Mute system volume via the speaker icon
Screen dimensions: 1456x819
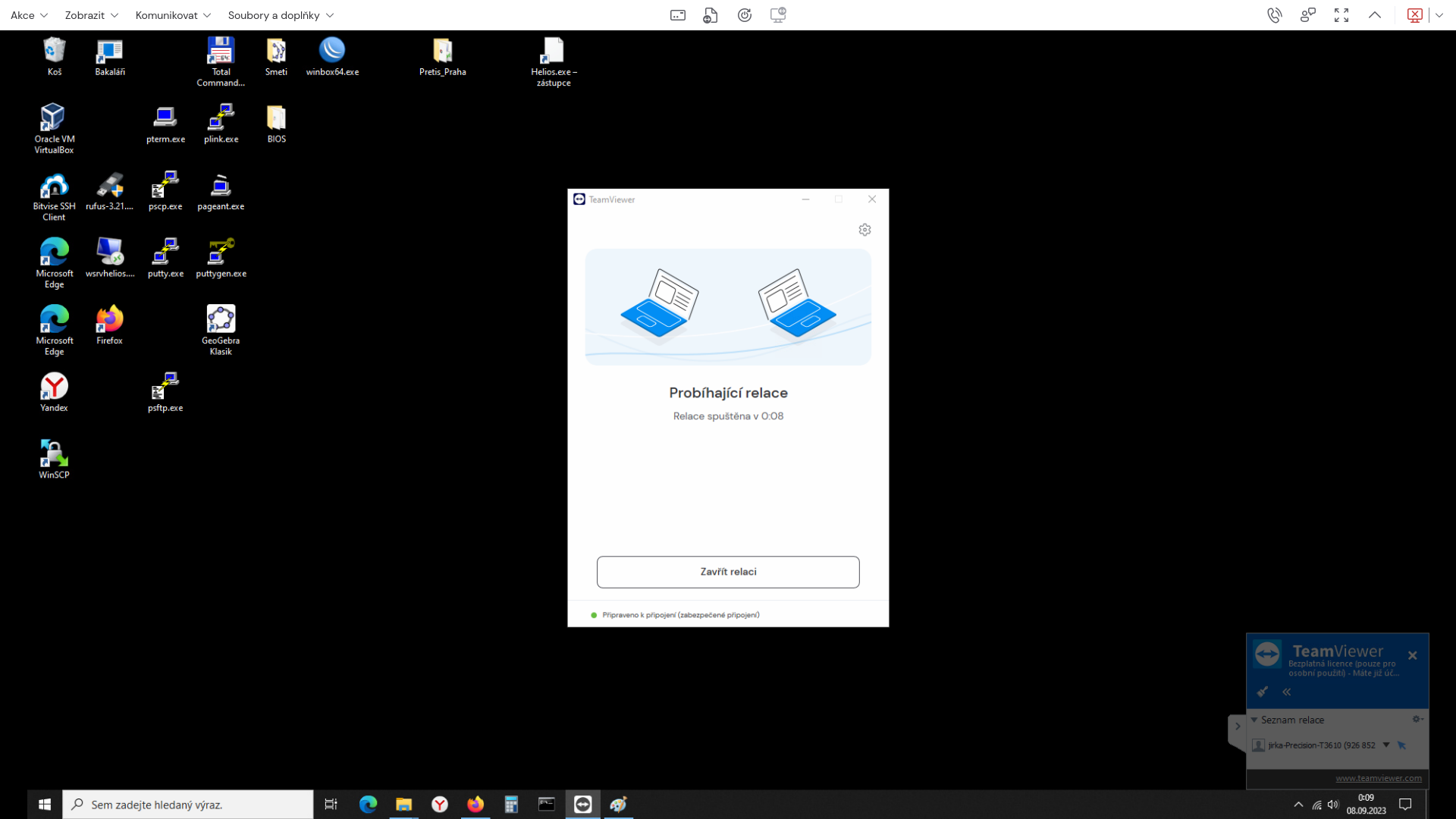[1334, 805]
